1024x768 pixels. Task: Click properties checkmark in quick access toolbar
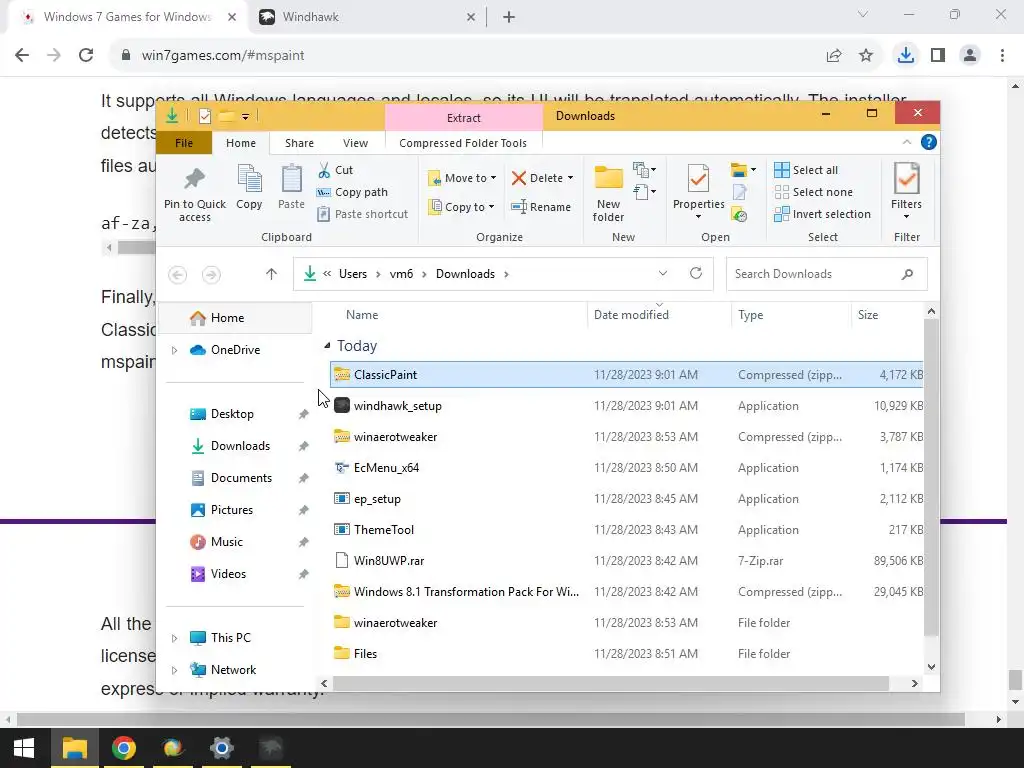[204, 116]
